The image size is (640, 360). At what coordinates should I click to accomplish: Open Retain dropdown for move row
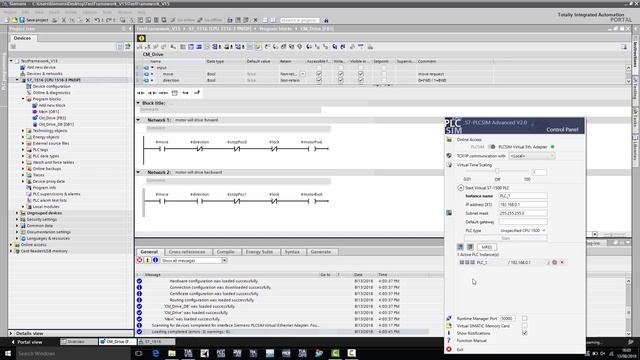coord(302,74)
